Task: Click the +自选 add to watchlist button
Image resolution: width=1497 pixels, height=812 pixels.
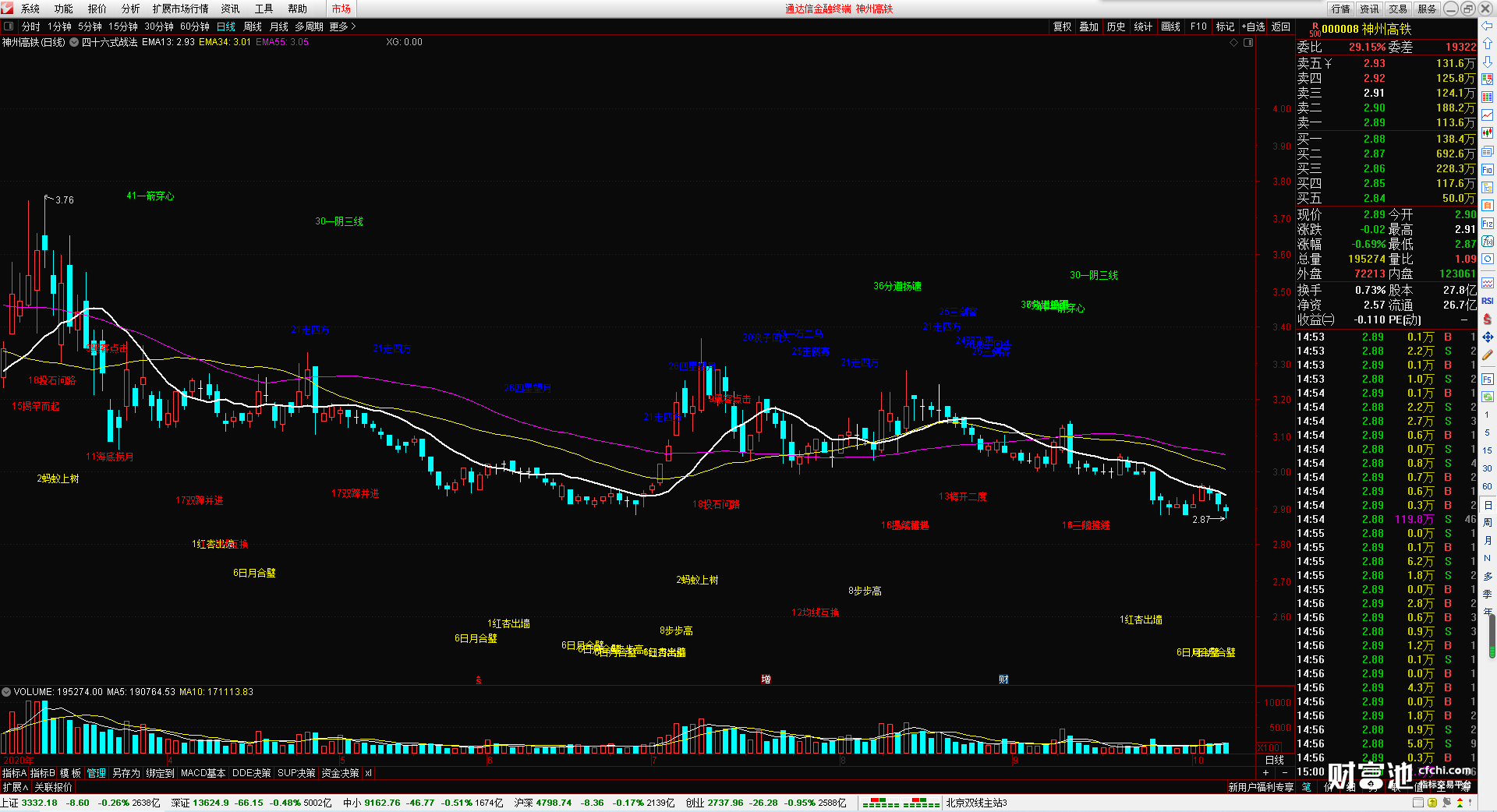Action: (1254, 26)
